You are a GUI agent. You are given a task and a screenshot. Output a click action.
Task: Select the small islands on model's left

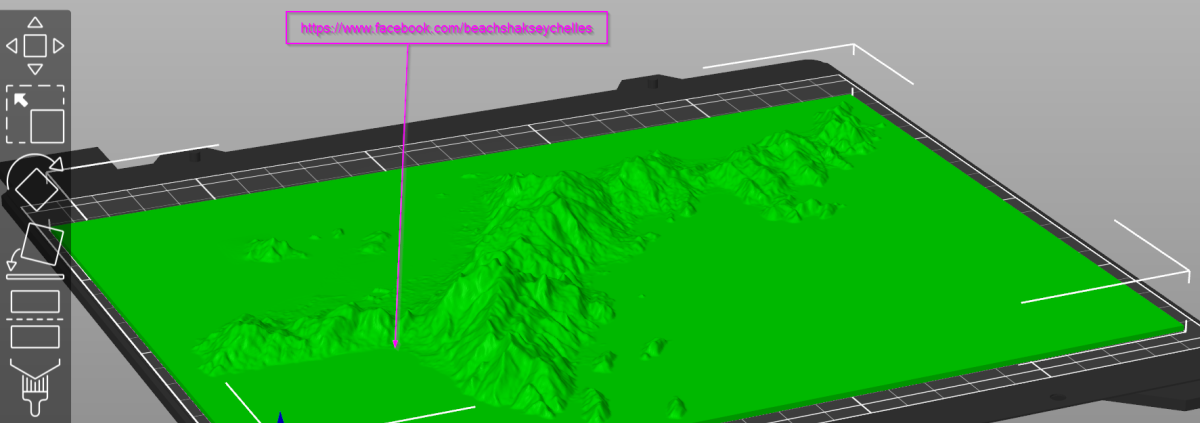(270, 248)
